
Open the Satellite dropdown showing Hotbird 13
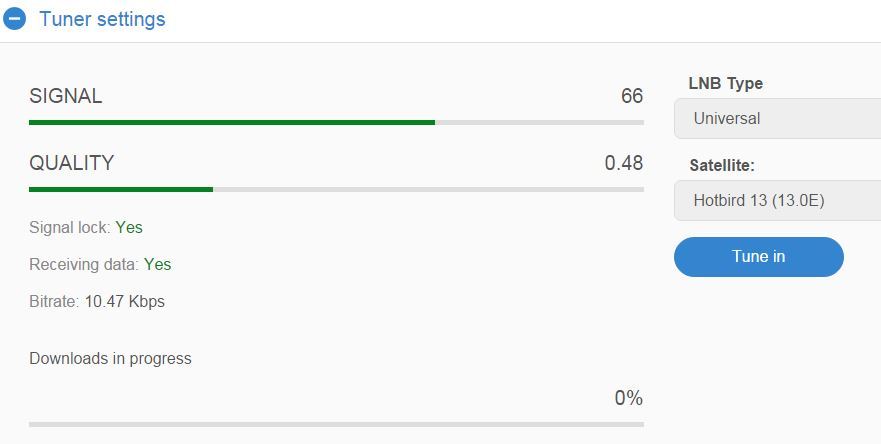[x=778, y=201]
